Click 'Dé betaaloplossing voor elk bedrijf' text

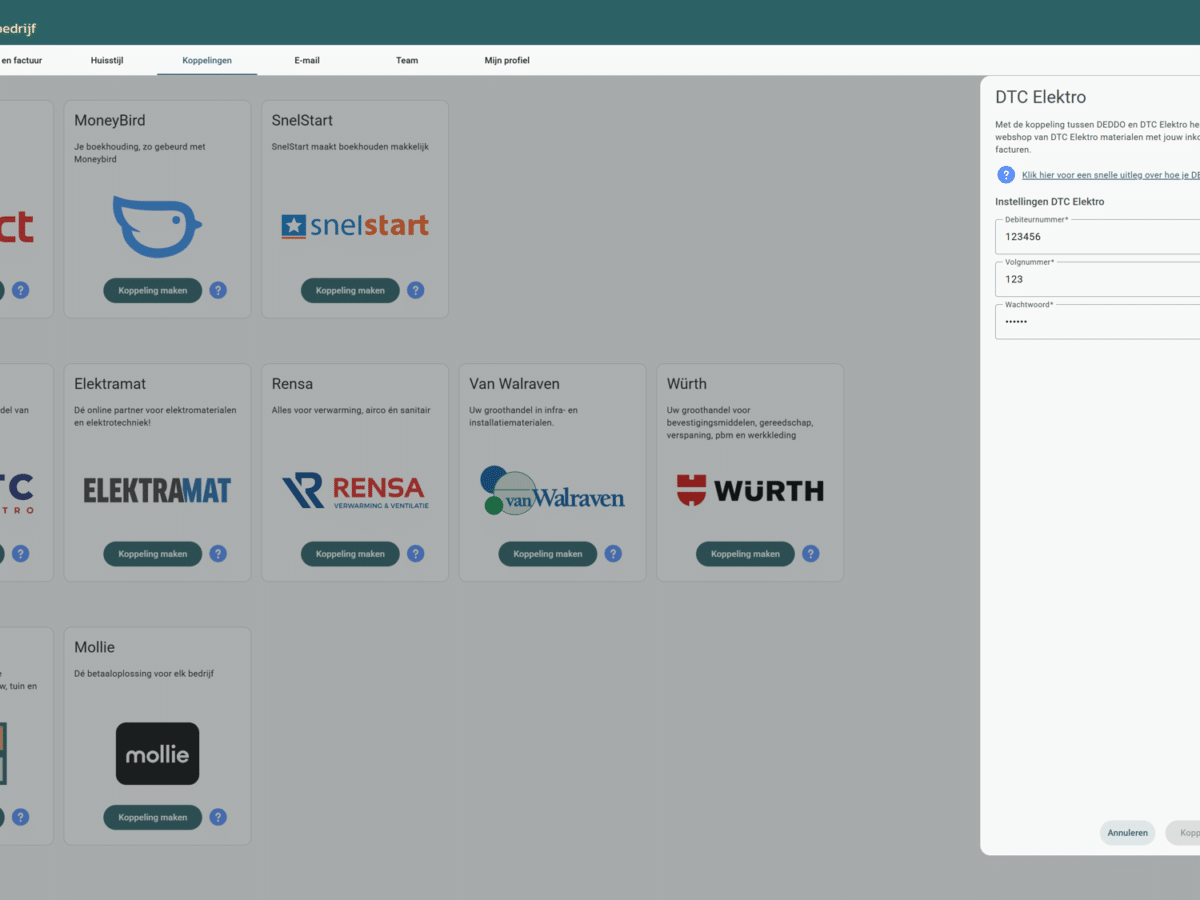point(144,674)
